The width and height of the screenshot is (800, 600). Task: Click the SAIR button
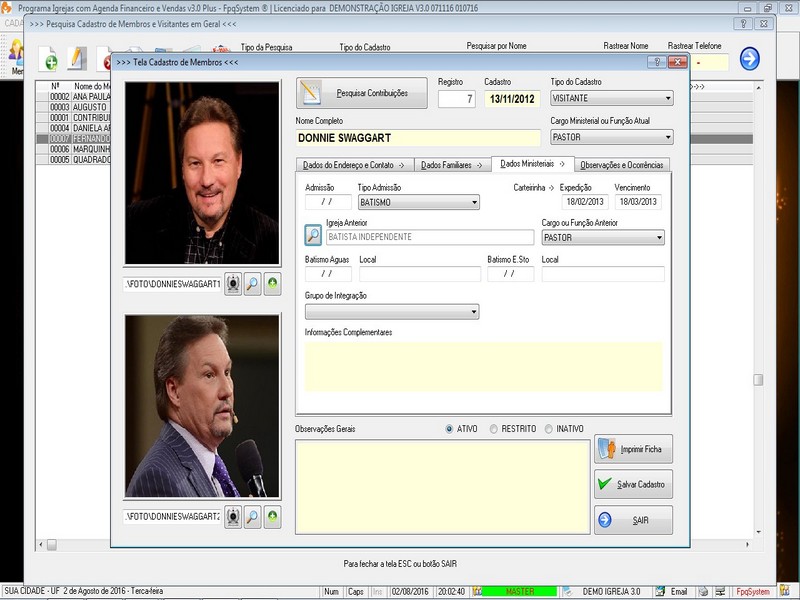point(633,520)
